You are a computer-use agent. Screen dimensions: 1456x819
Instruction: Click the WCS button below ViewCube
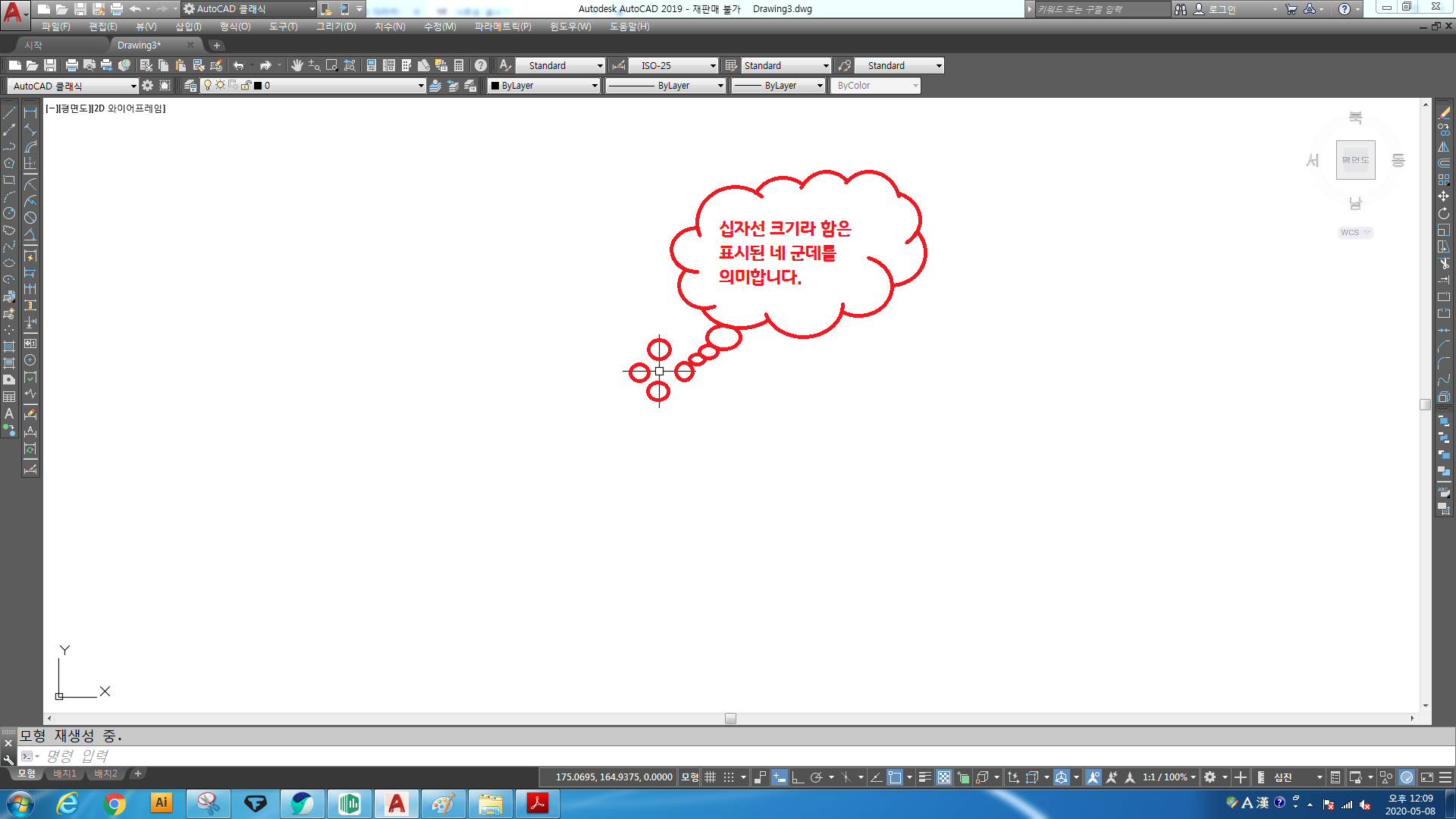1354,233
